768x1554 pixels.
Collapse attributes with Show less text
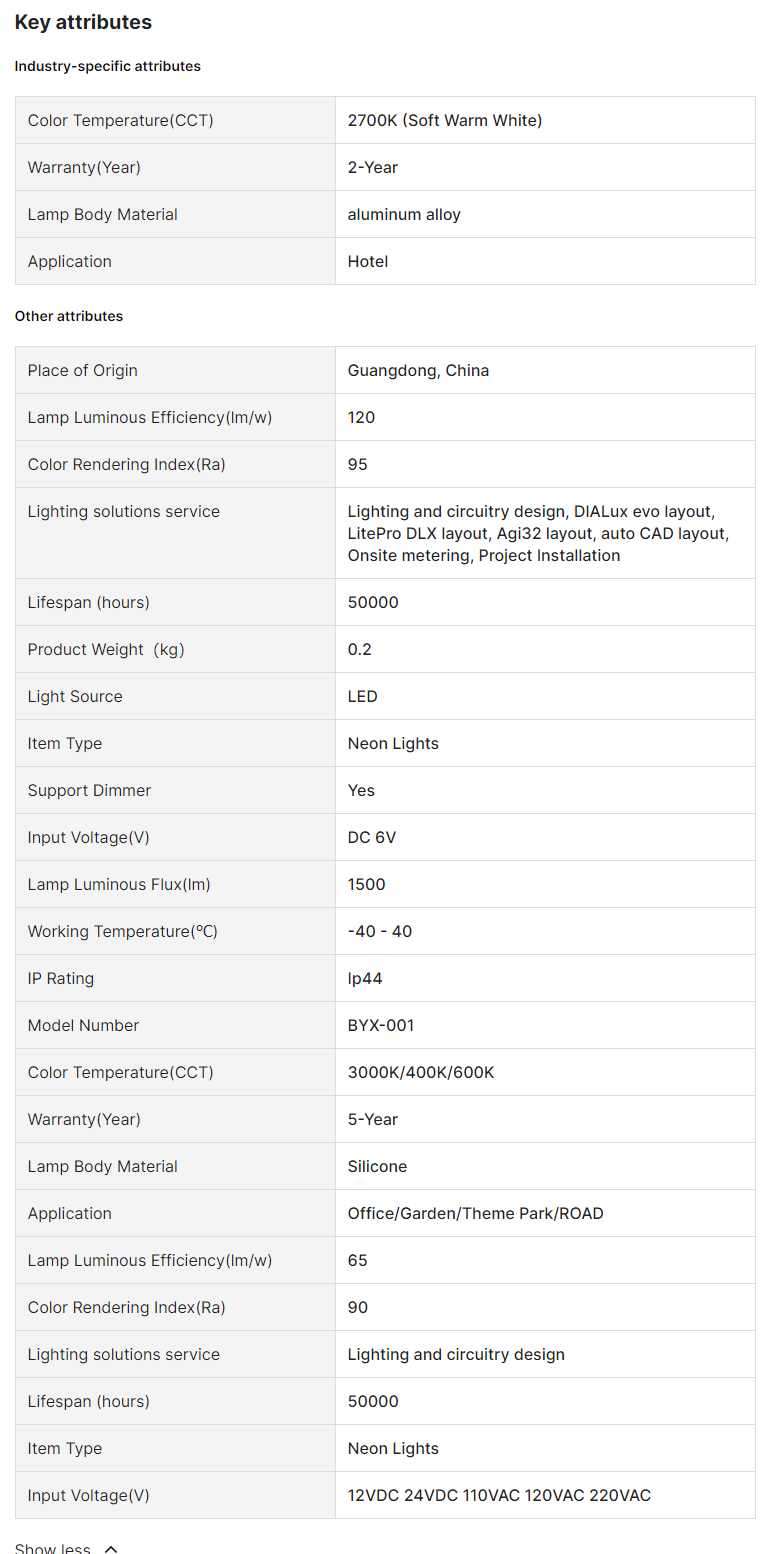[53, 1548]
